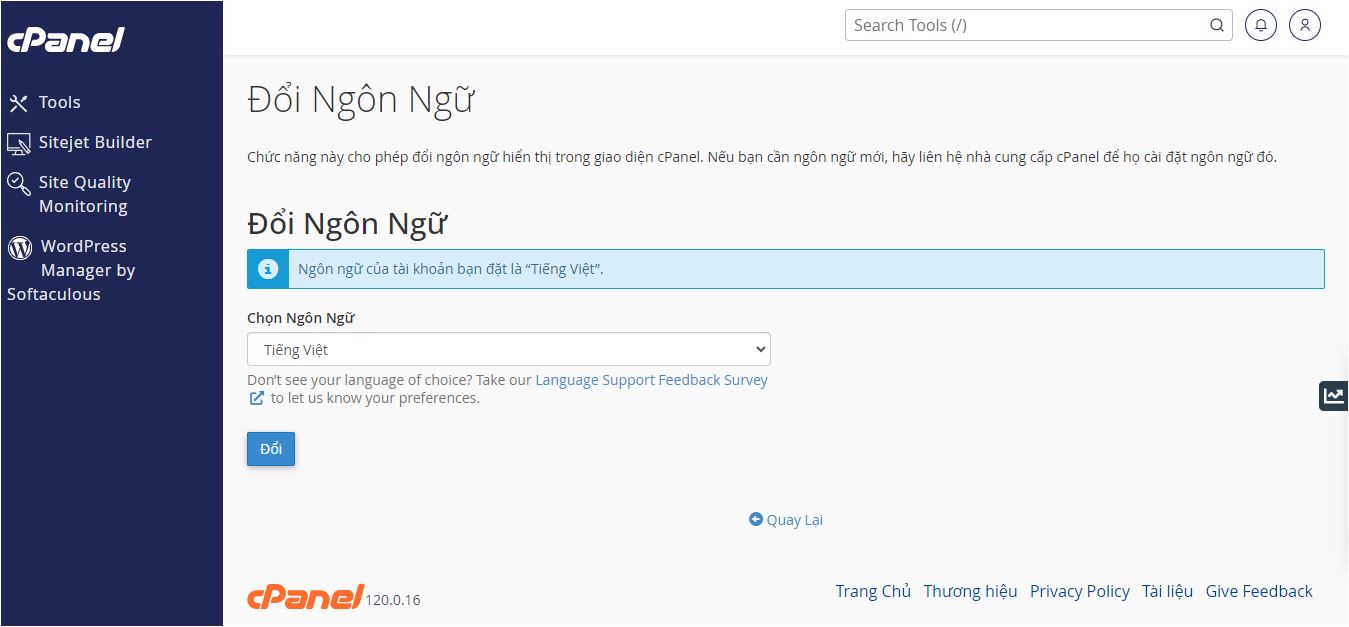Open notifications bell icon
1349x627 pixels.
[1261, 25]
